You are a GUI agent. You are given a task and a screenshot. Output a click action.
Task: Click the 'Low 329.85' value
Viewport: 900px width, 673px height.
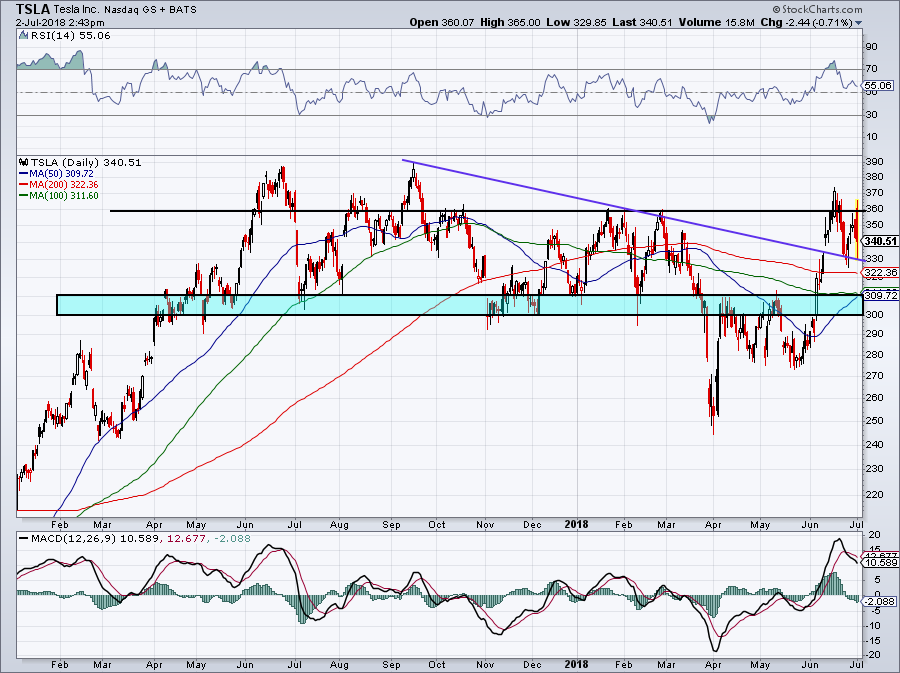[577, 22]
